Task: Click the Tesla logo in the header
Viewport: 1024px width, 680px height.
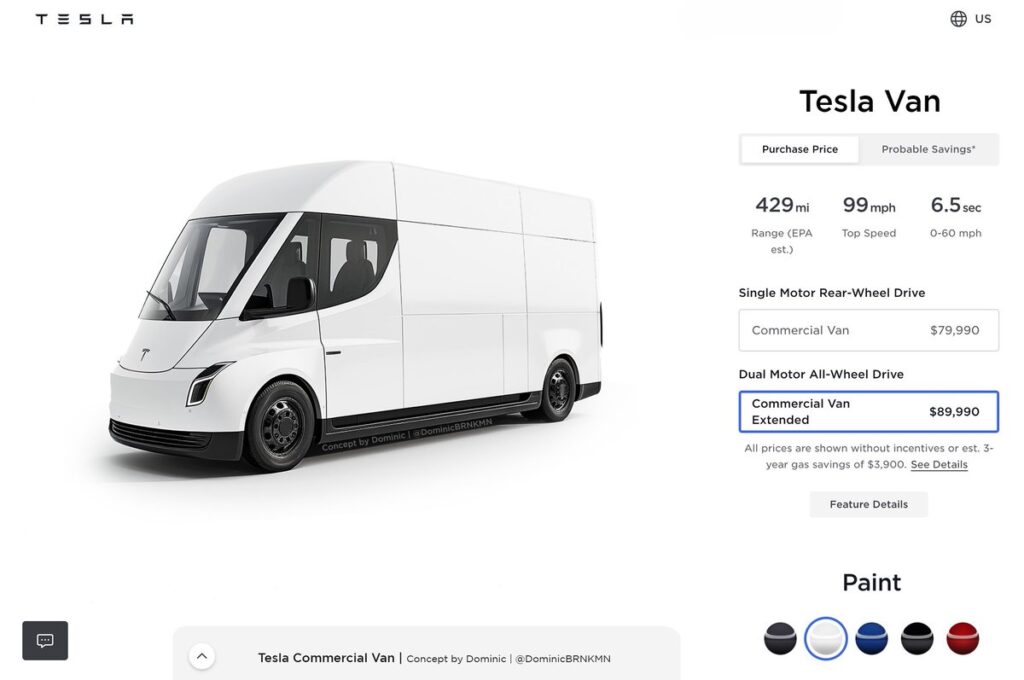Action: click(84, 17)
